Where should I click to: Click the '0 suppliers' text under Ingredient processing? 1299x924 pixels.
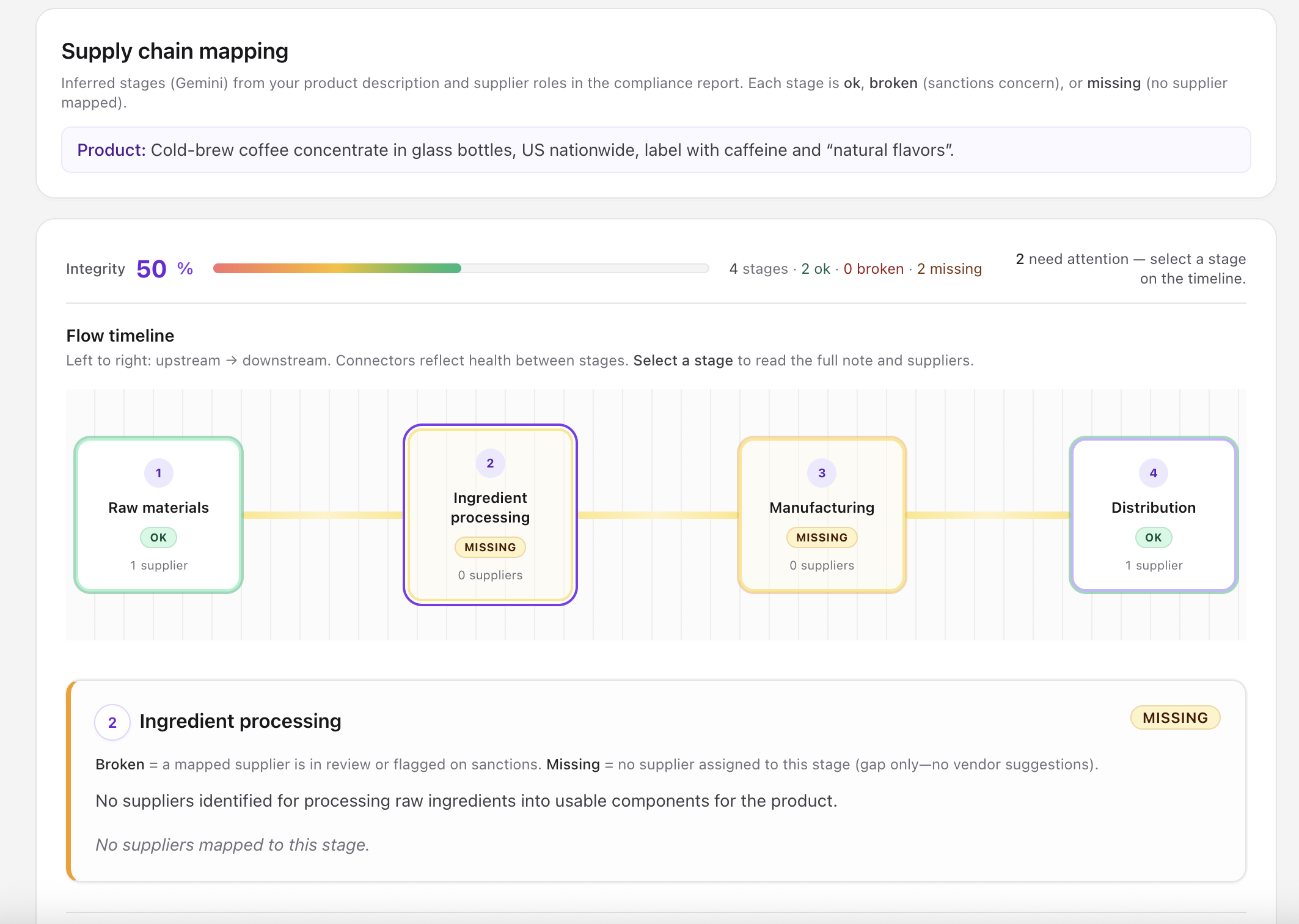(490, 575)
